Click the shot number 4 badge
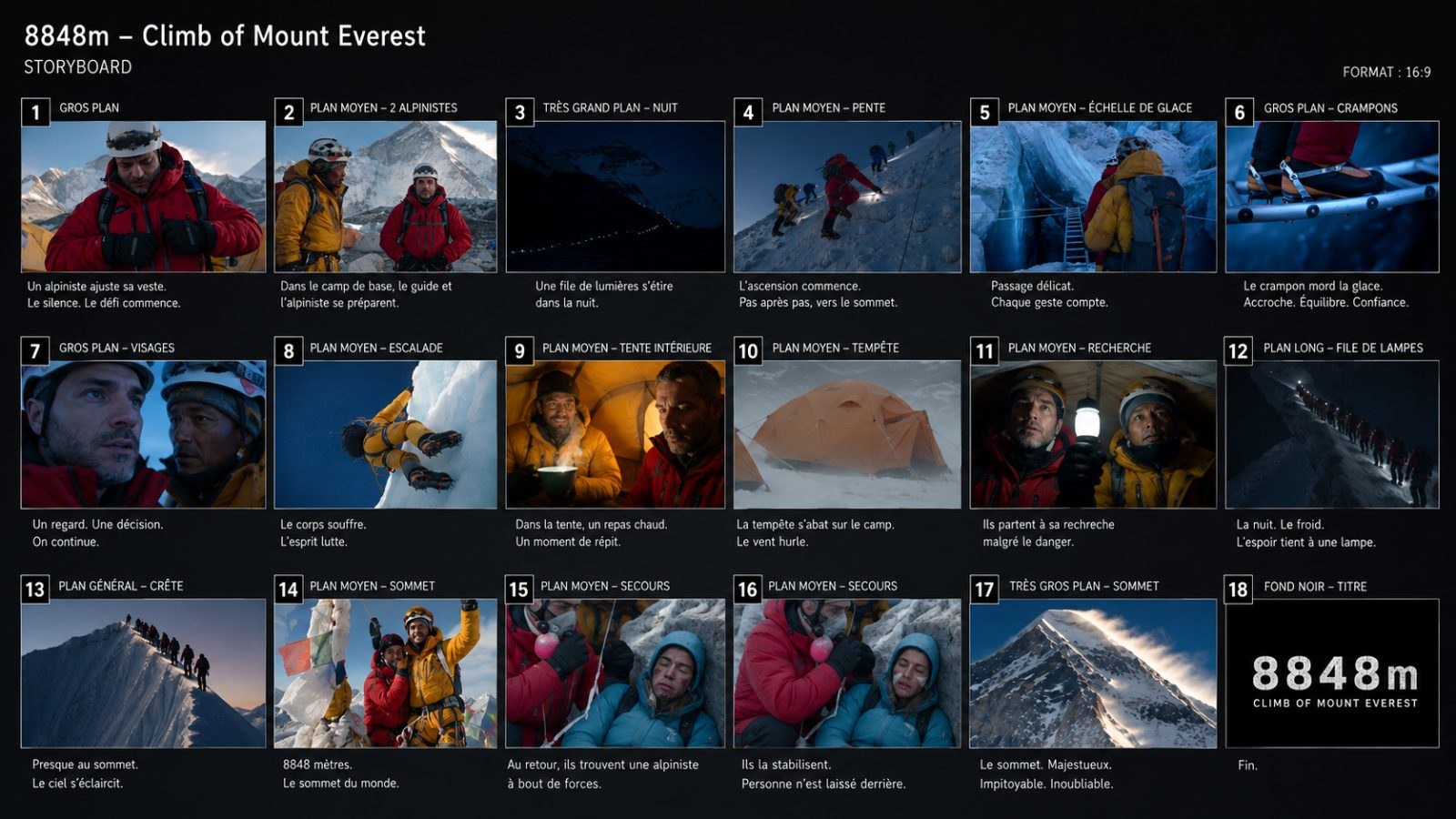This screenshot has height=819, width=1456. tap(748, 112)
